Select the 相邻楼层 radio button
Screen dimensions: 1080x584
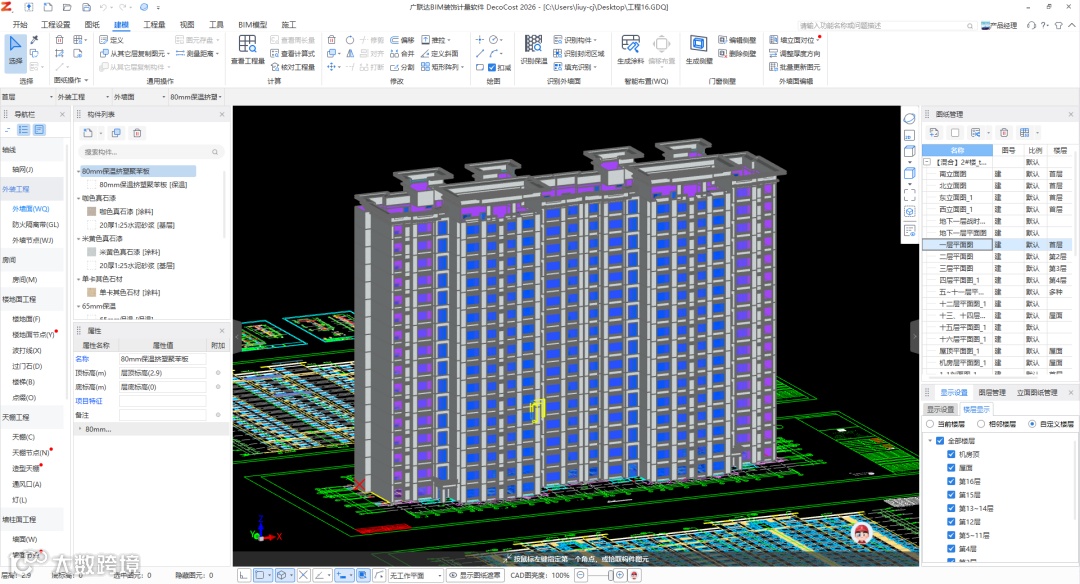[x=981, y=424]
